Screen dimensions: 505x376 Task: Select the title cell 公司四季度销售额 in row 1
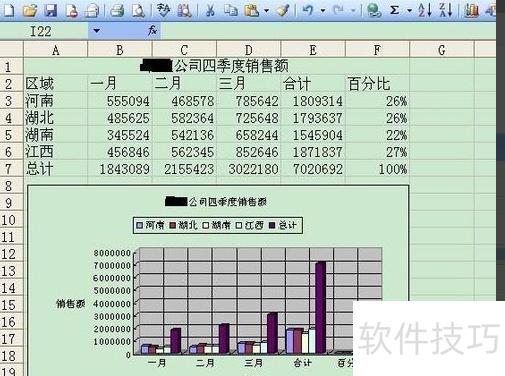(x=216, y=66)
